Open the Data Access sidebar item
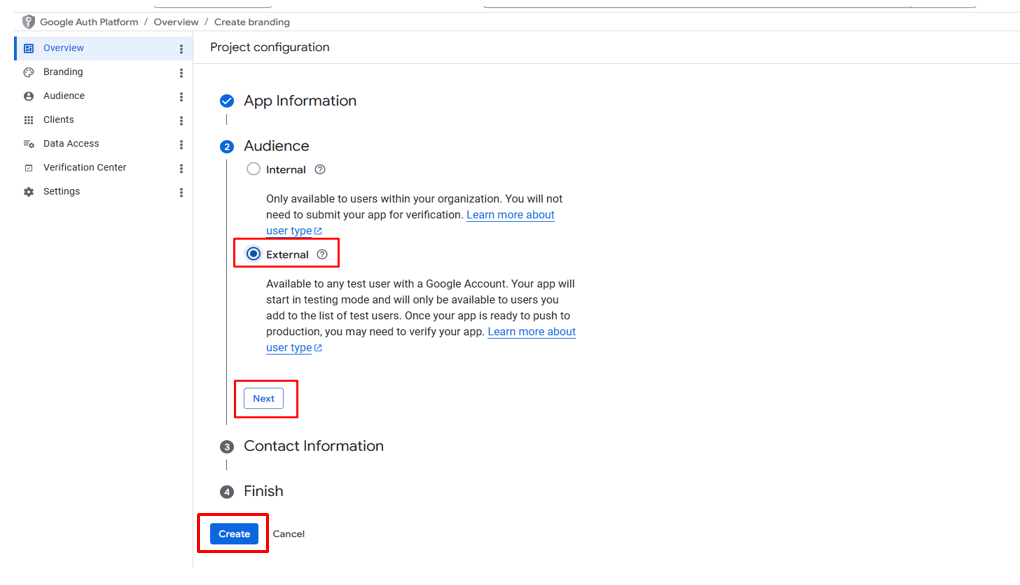Viewport: 1020px width, 585px height. pos(71,144)
